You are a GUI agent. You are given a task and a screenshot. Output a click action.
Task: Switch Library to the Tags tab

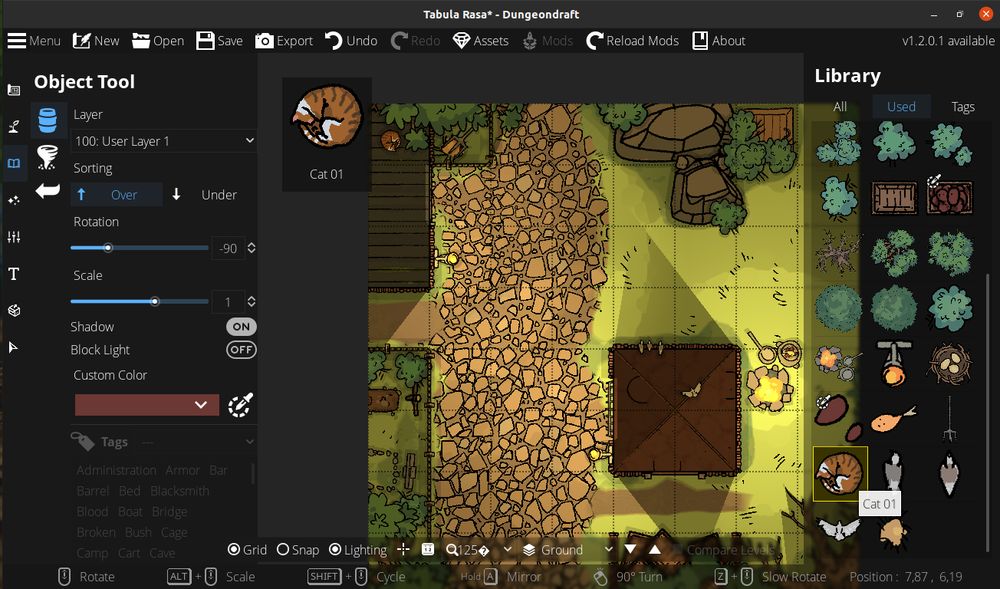962,106
